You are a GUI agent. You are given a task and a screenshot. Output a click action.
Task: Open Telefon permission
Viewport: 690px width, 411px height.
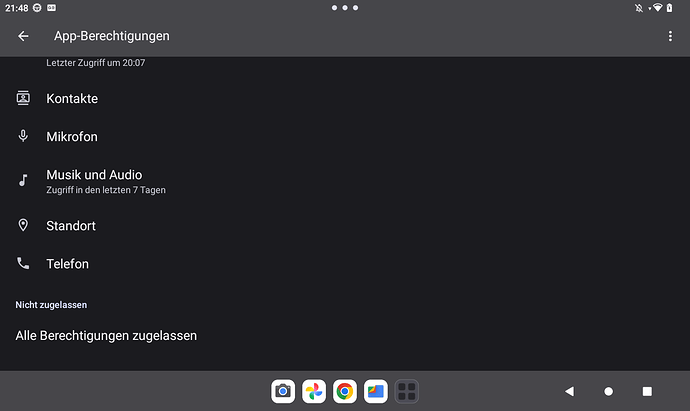pos(345,264)
